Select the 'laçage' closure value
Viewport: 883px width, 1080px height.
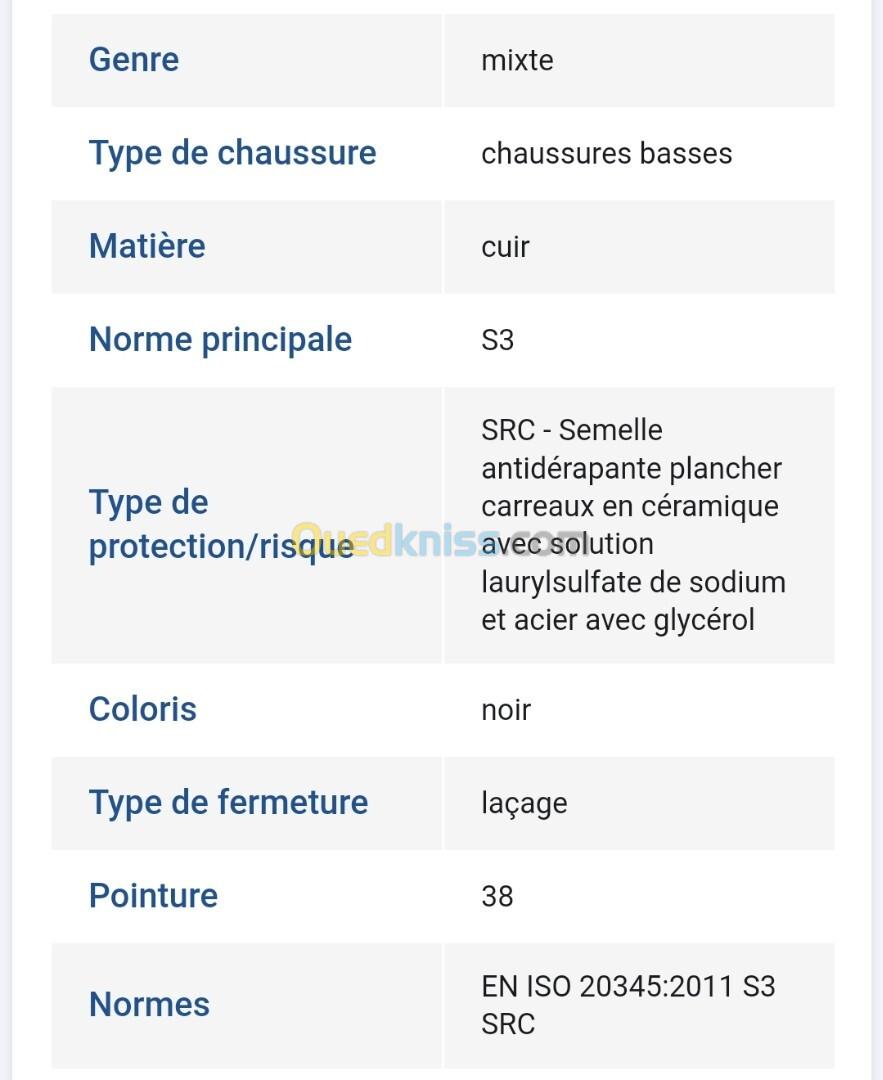[524, 803]
